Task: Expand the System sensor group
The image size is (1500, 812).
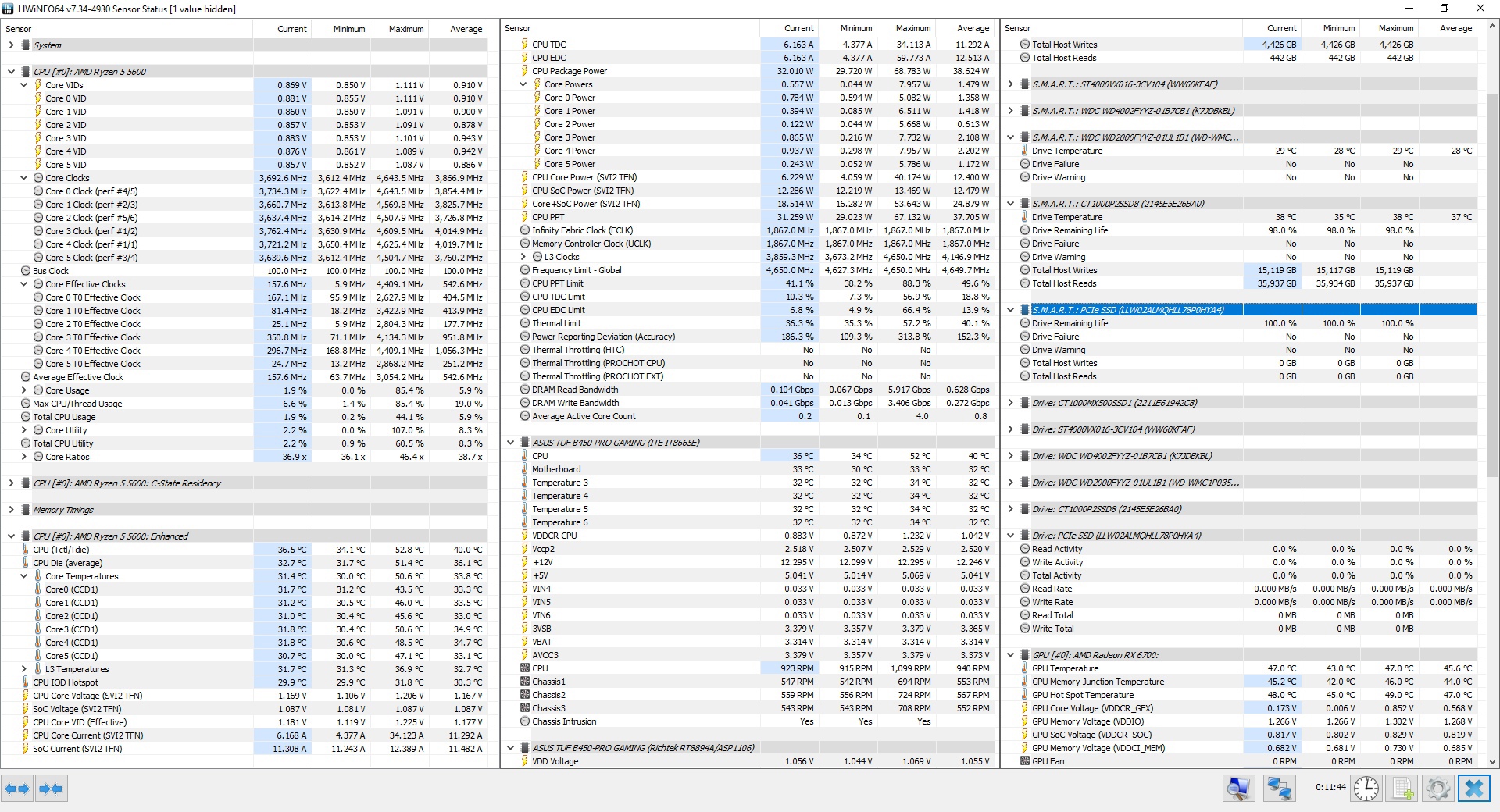Action: pos(11,45)
